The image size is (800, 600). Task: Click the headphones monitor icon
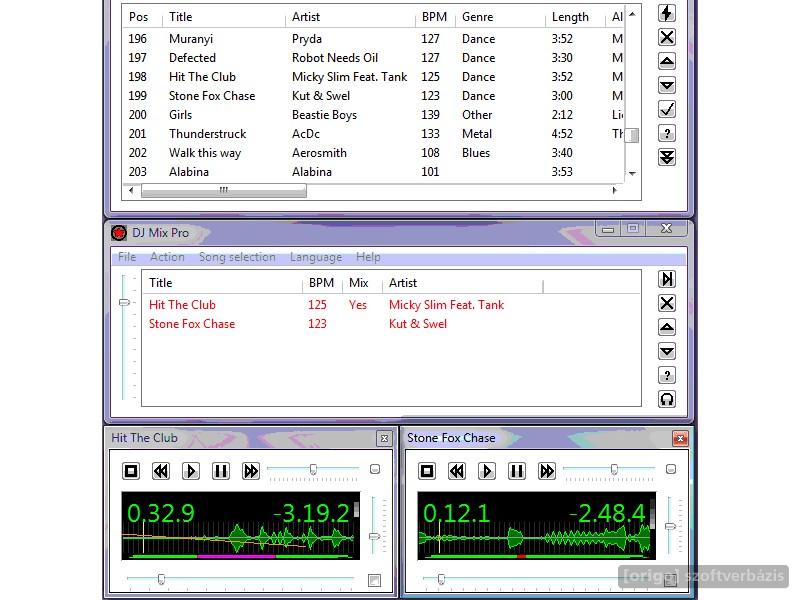pyautogui.click(x=667, y=399)
